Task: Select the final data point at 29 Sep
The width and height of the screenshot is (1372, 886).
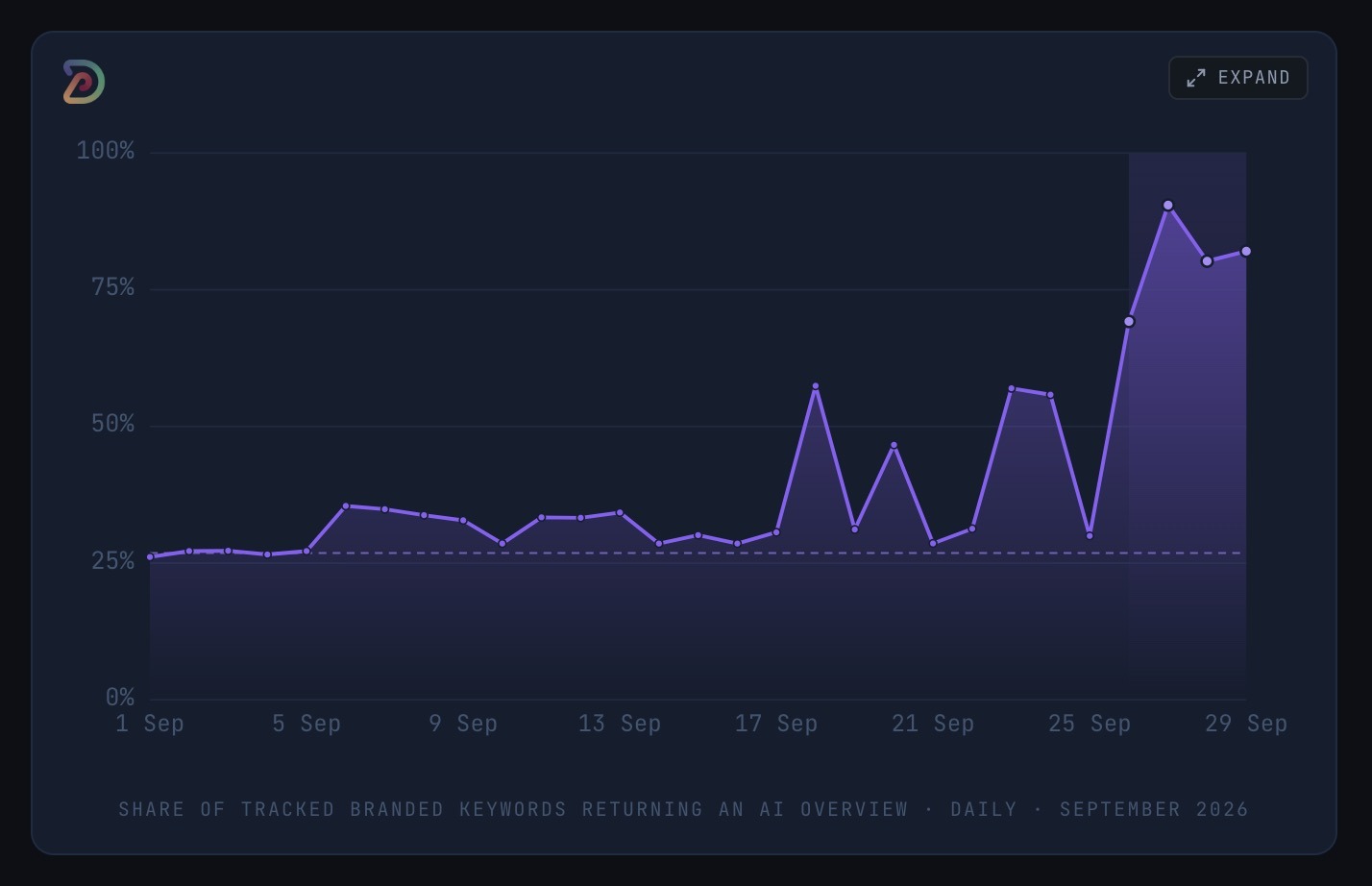Action: click(1246, 252)
